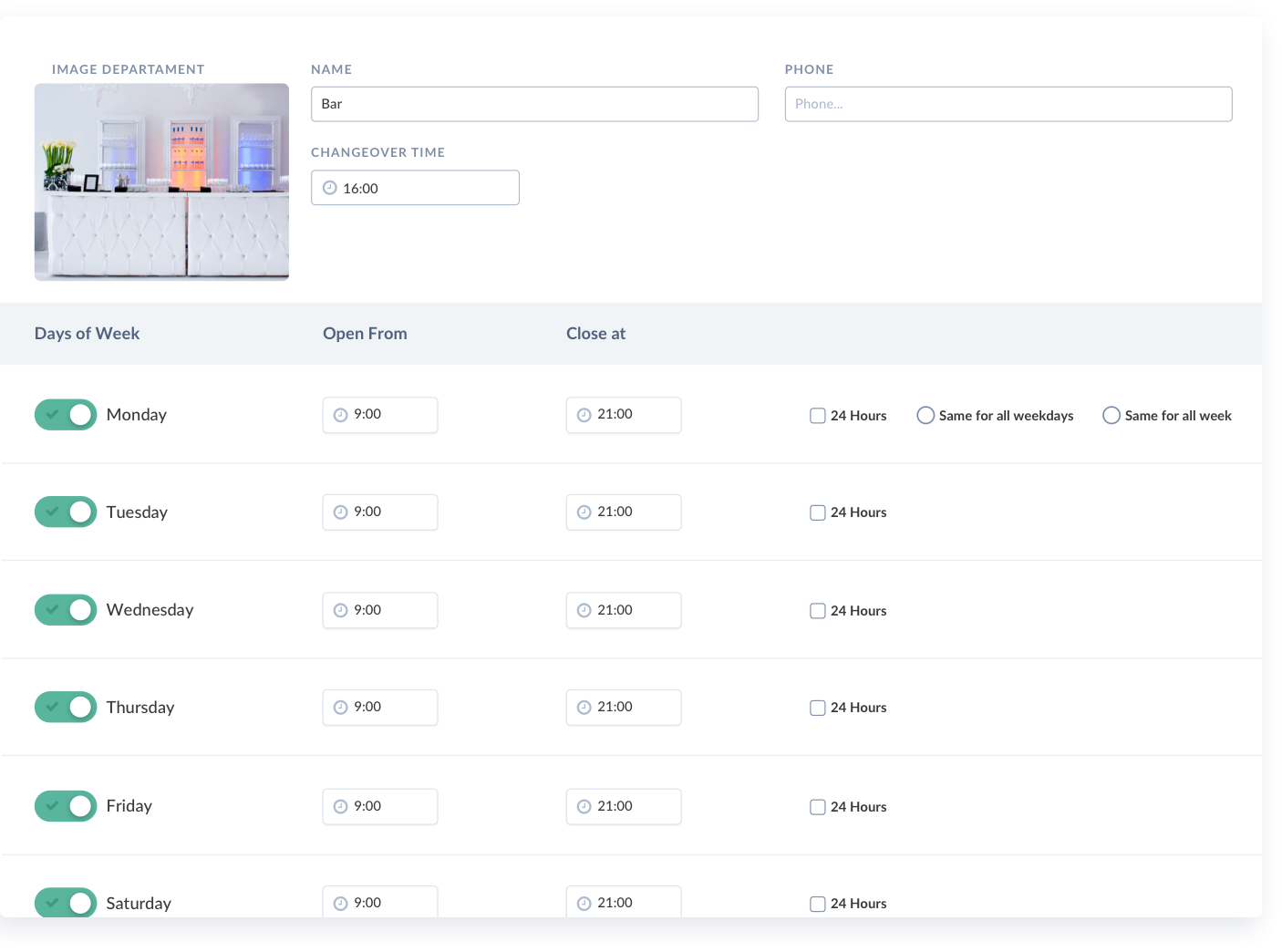Open Thursday's 9:00 opening time field

[x=380, y=708]
